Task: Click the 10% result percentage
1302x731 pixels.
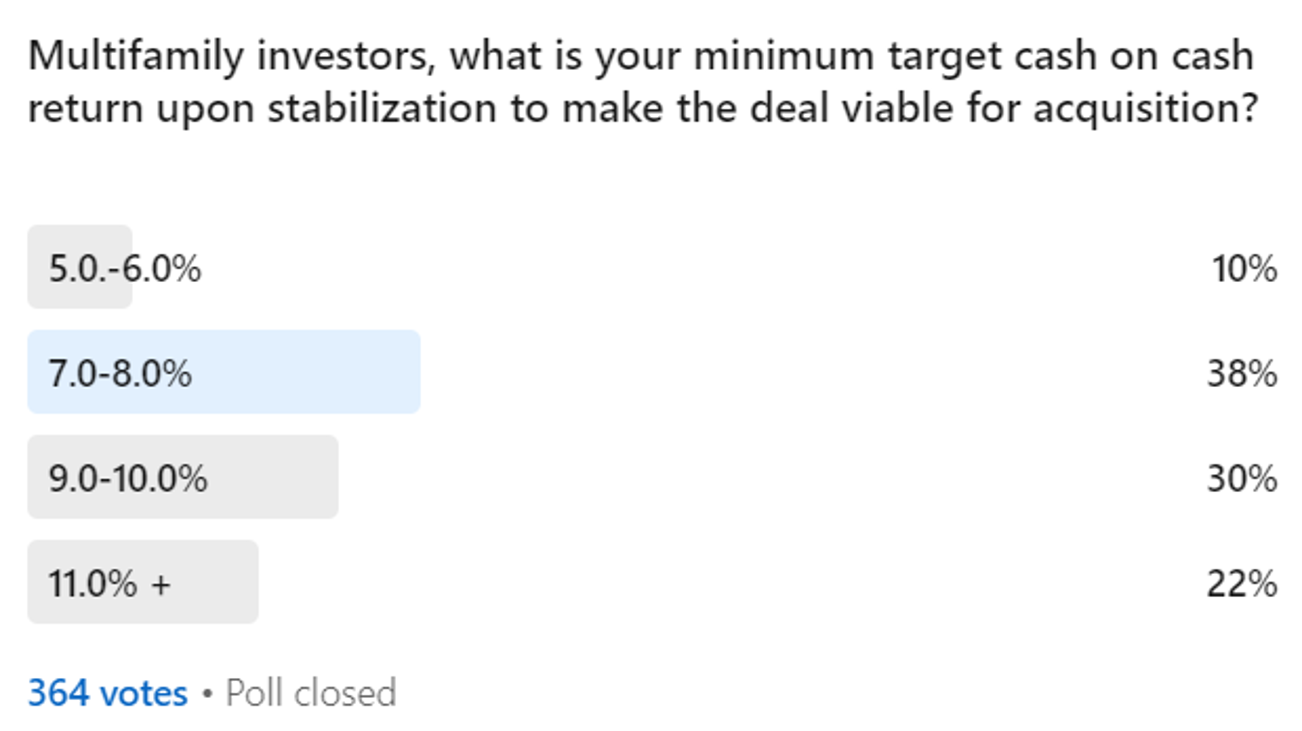Action: pyautogui.click(x=1244, y=268)
